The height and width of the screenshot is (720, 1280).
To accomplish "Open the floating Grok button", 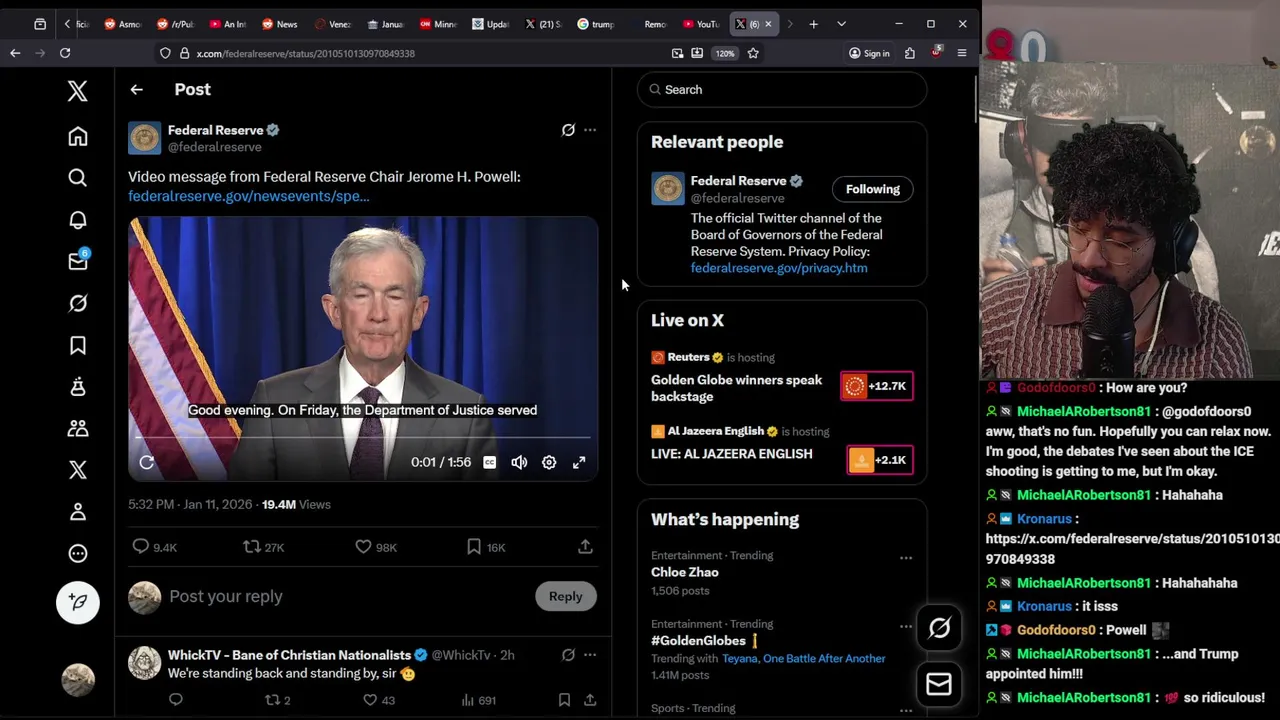I will coord(939,628).
